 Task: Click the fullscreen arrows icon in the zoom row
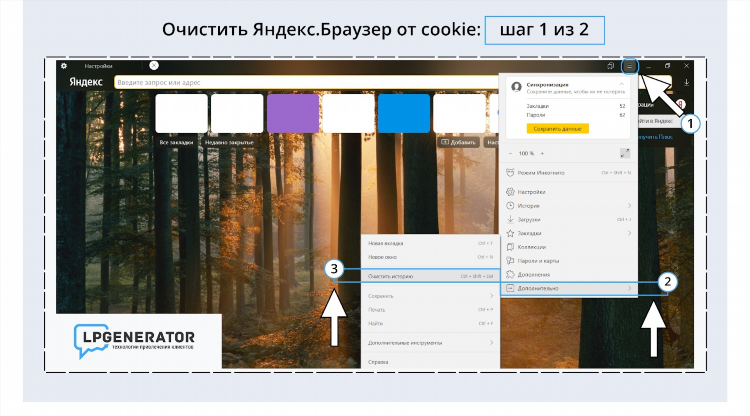coord(625,153)
